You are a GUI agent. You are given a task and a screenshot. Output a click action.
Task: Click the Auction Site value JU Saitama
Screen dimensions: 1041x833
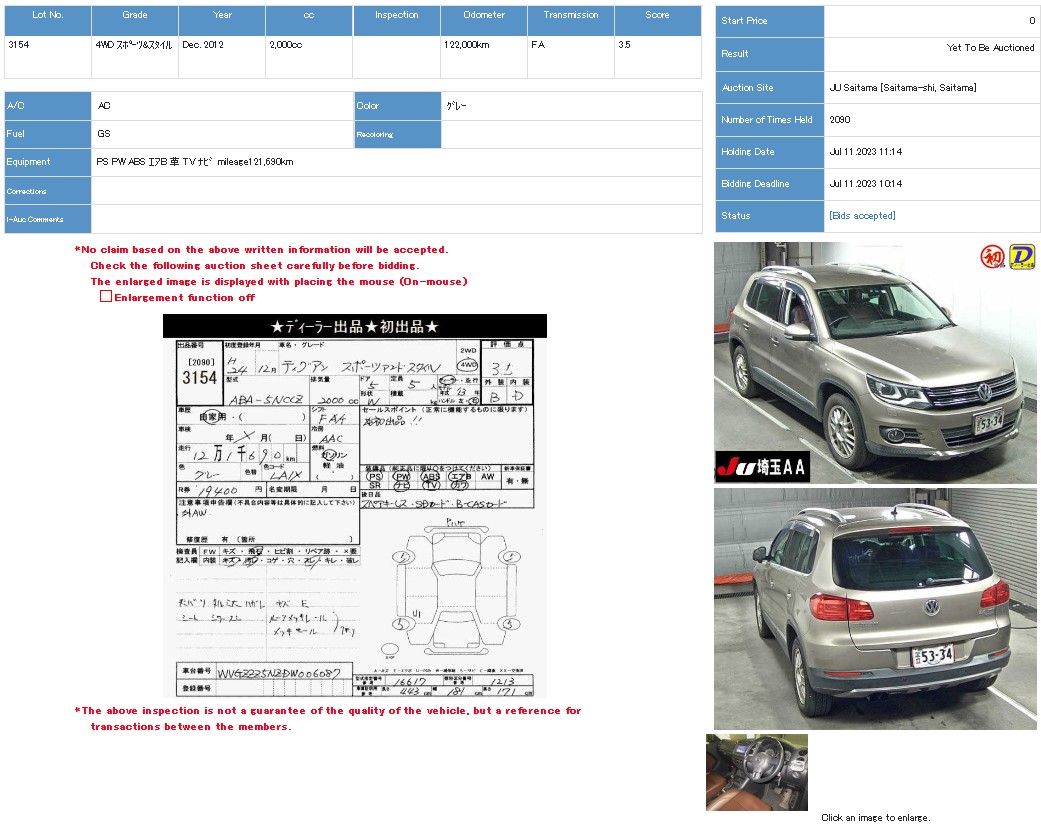point(903,88)
